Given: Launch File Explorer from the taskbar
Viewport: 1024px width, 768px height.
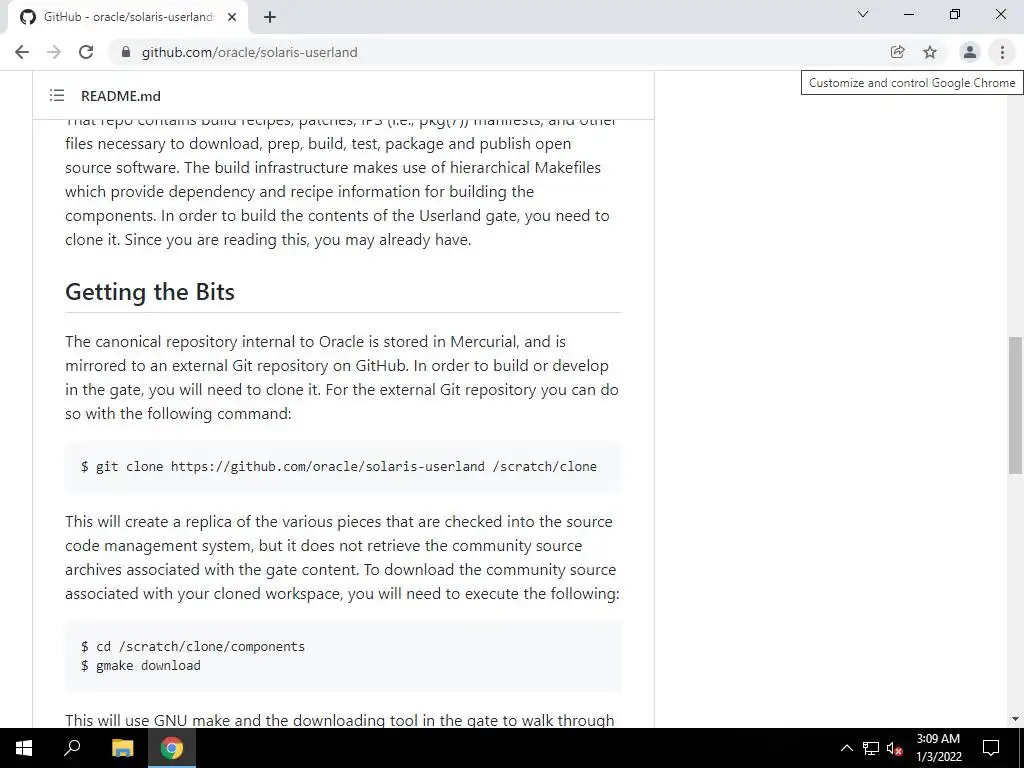Looking at the screenshot, I should pos(122,748).
